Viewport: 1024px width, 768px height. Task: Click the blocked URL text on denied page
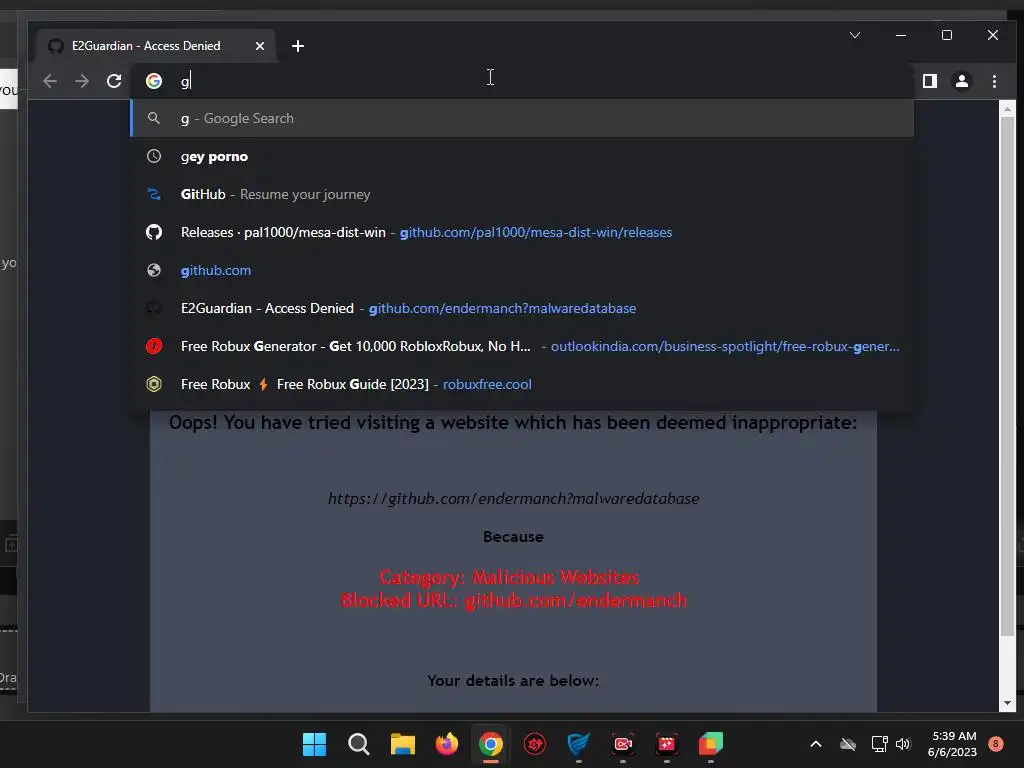[x=513, y=499]
